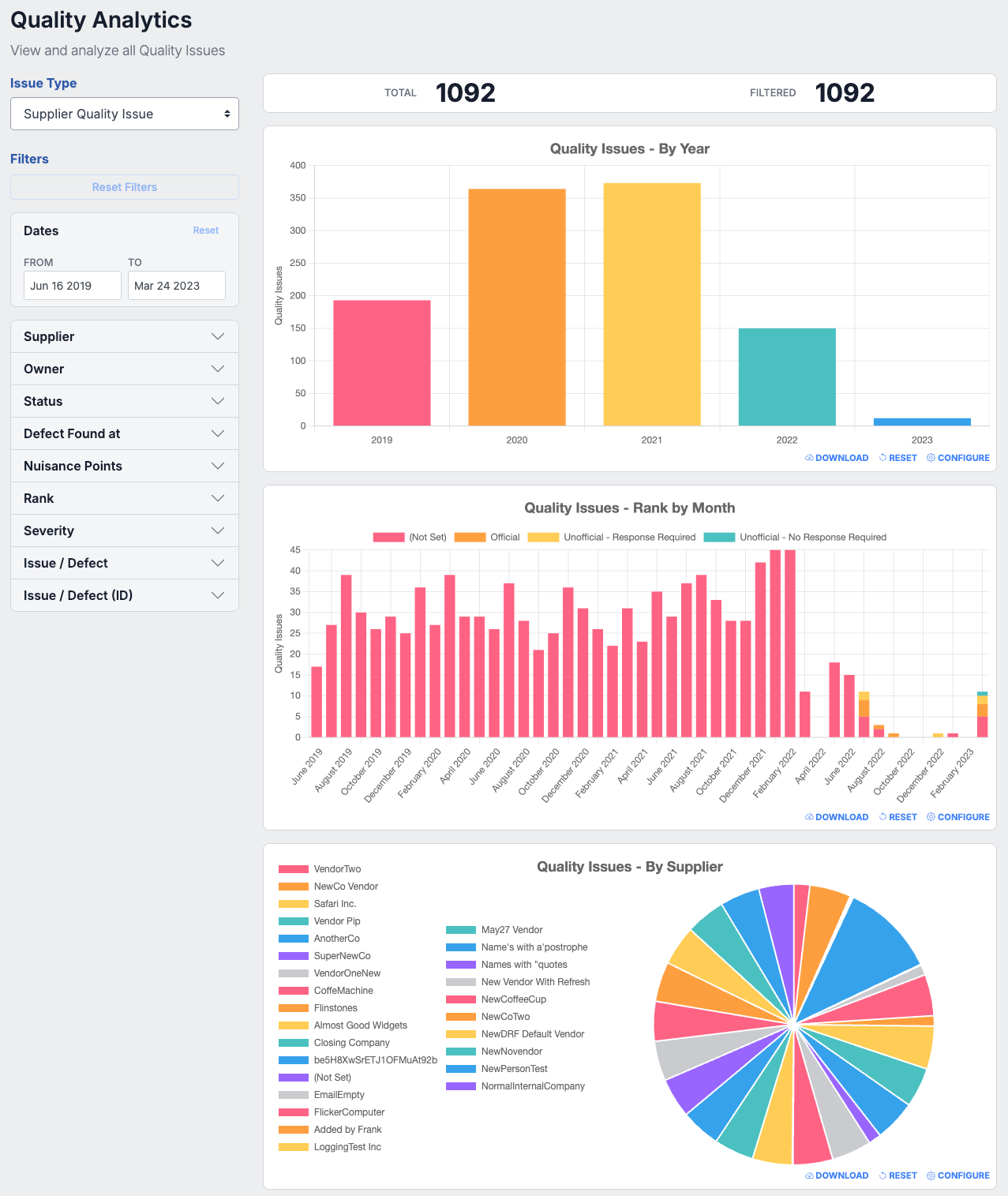Reset the Rank by Month chart
The height and width of the screenshot is (1196, 1008).
tap(898, 817)
